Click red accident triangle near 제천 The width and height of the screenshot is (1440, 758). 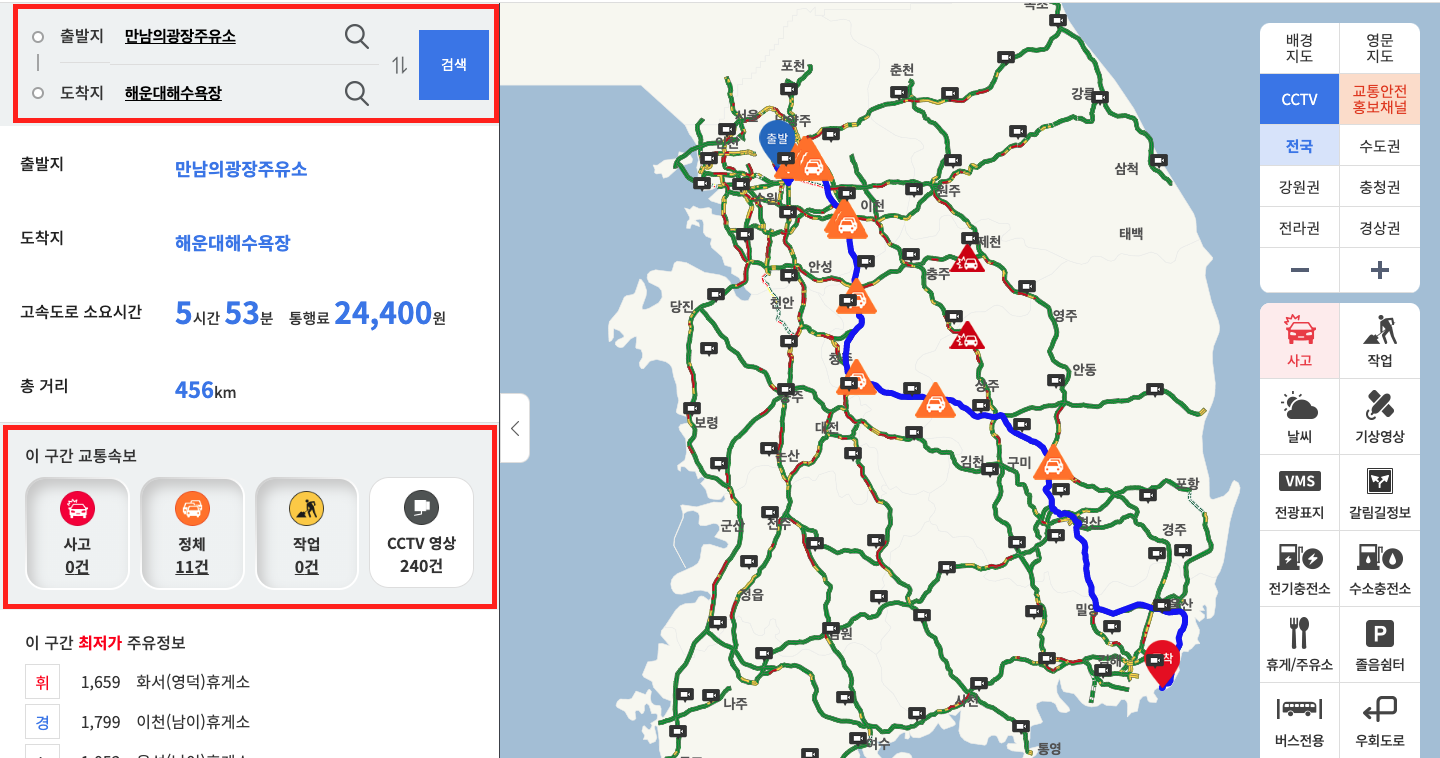pos(967,261)
